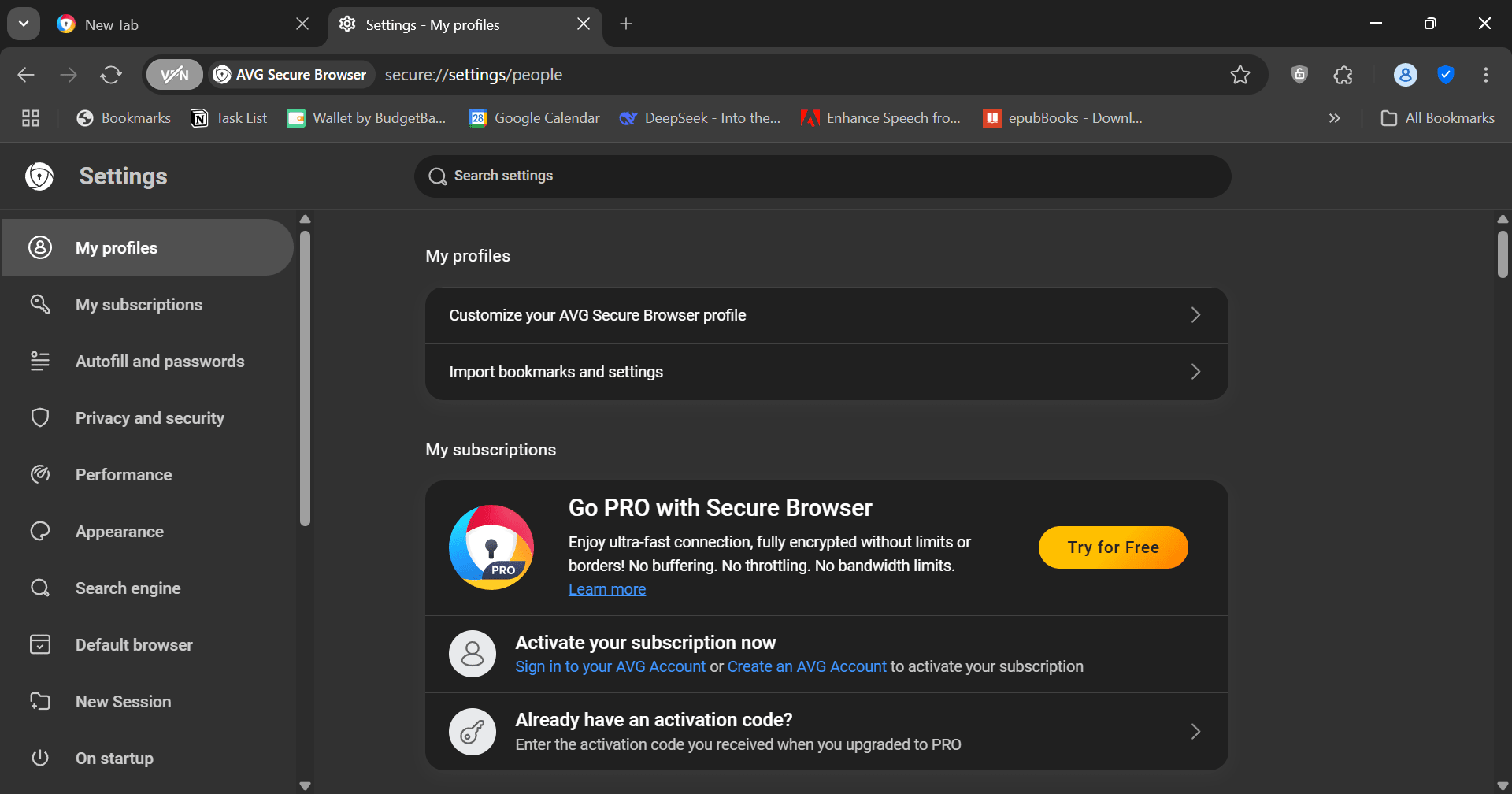Open My subscriptions in sidebar

tap(147, 305)
